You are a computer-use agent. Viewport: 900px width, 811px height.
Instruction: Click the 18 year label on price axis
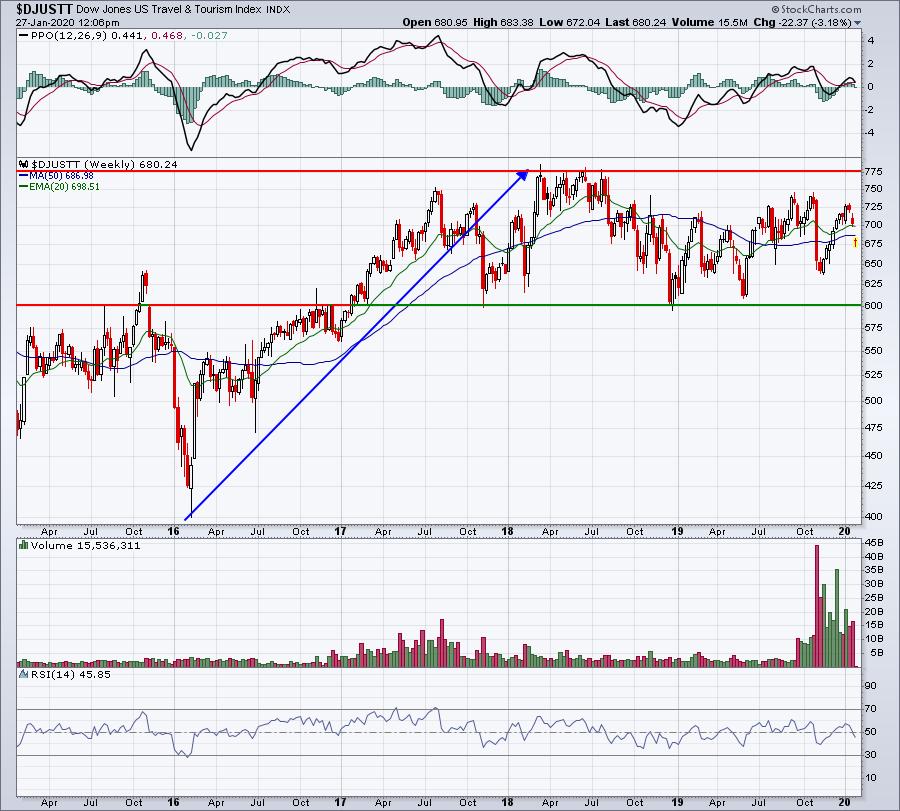(507, 531)
